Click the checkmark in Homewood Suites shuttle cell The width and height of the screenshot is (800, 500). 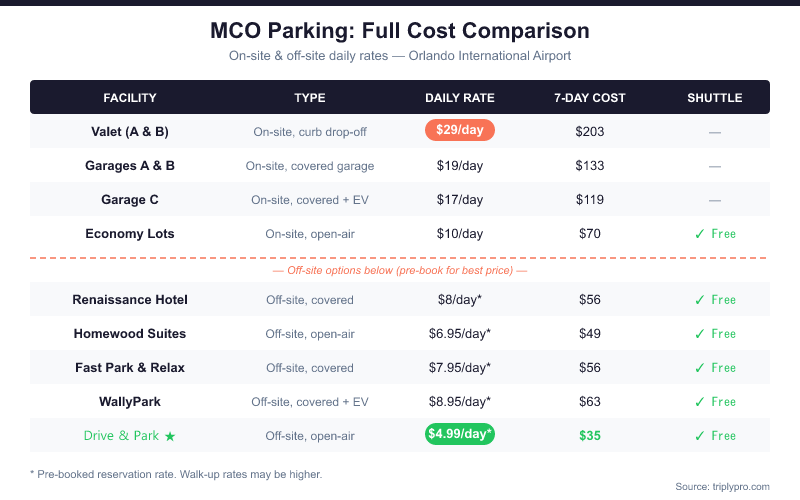tap(699, 334)
